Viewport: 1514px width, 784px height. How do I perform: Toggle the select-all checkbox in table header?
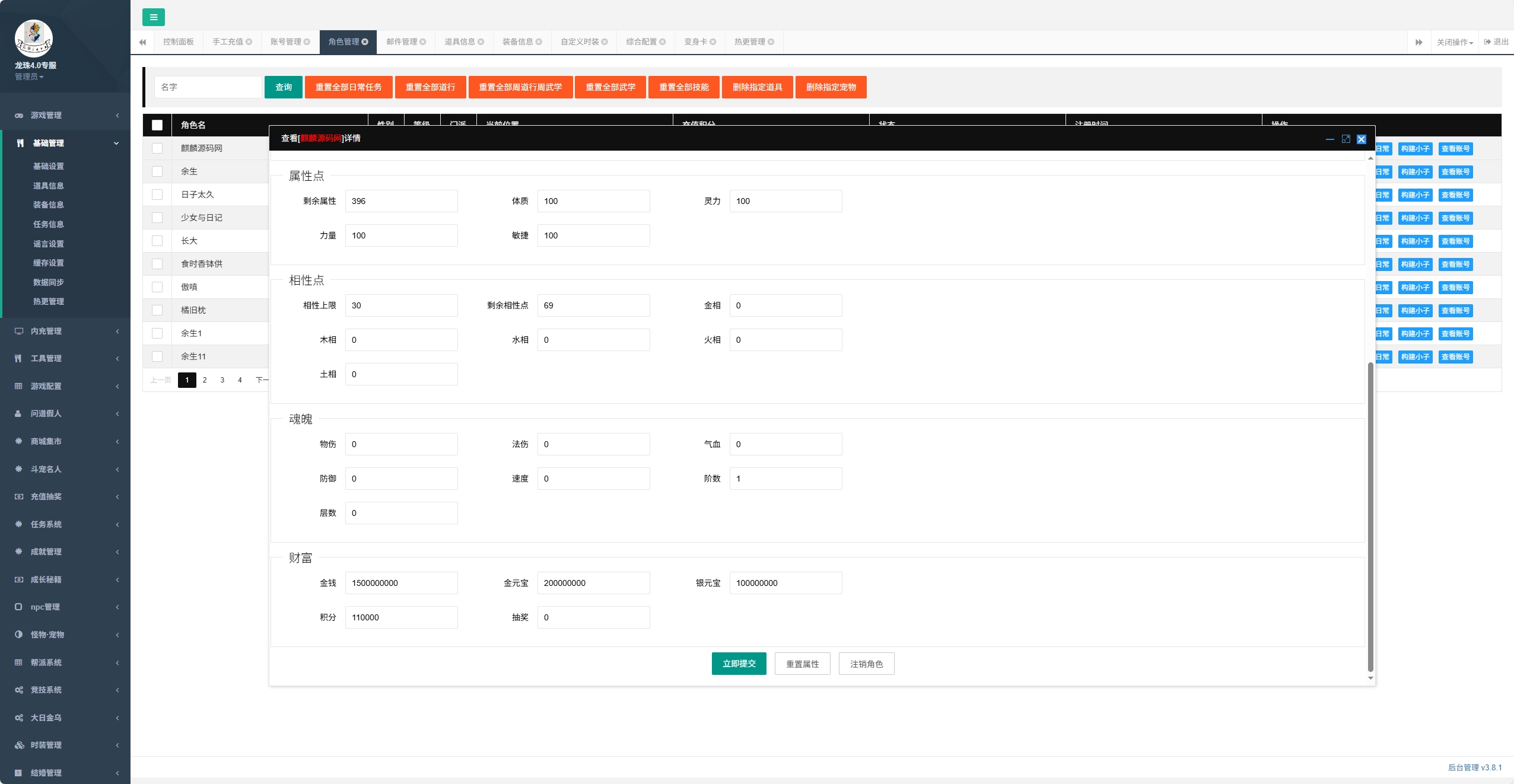[x=157, y=125]
